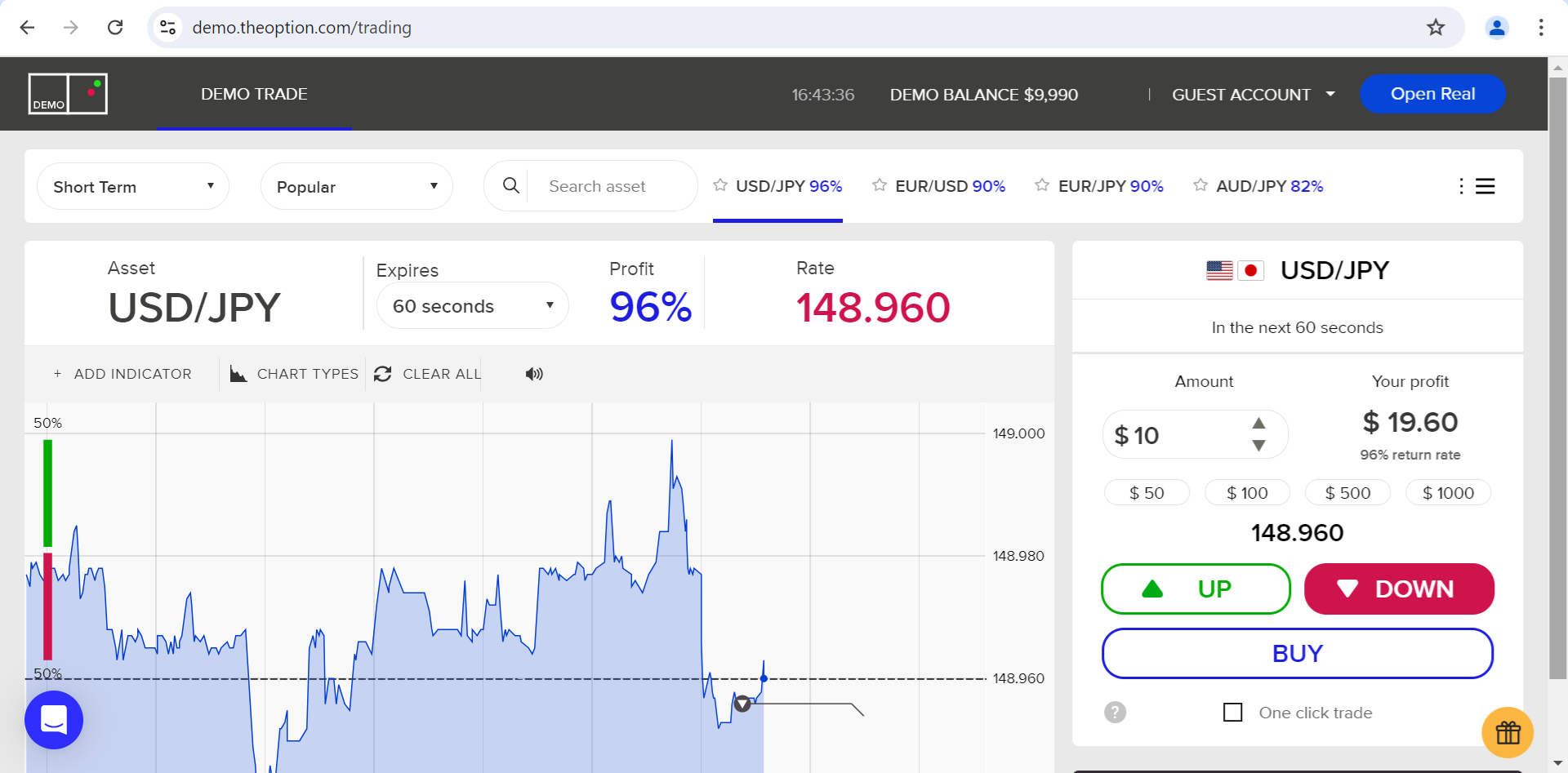1568x773 pixels.
Task: Favorite AUD/JPY with its star icon
Action: [1200, 185]
